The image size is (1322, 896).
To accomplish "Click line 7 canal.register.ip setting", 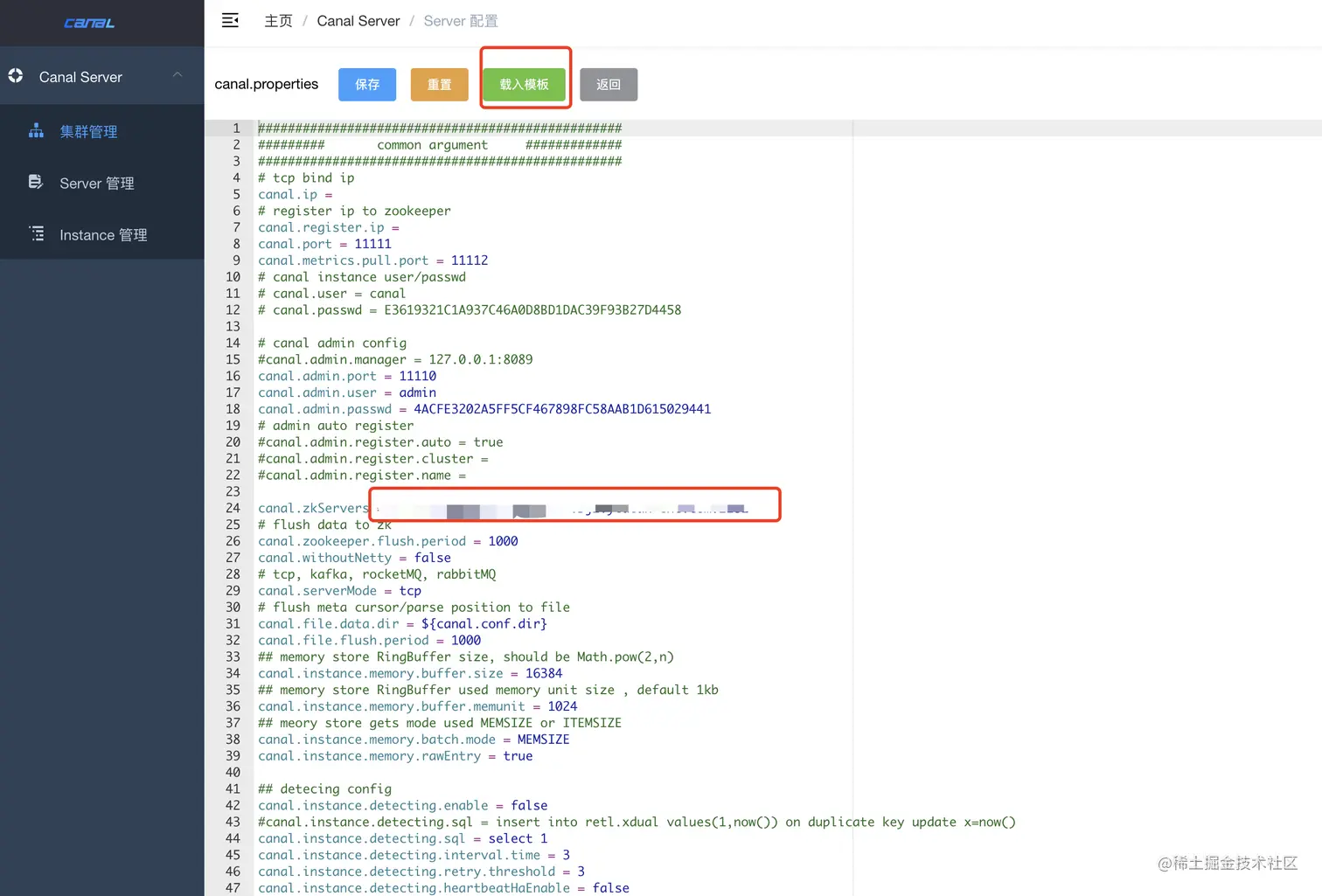I will click(329, 227).
